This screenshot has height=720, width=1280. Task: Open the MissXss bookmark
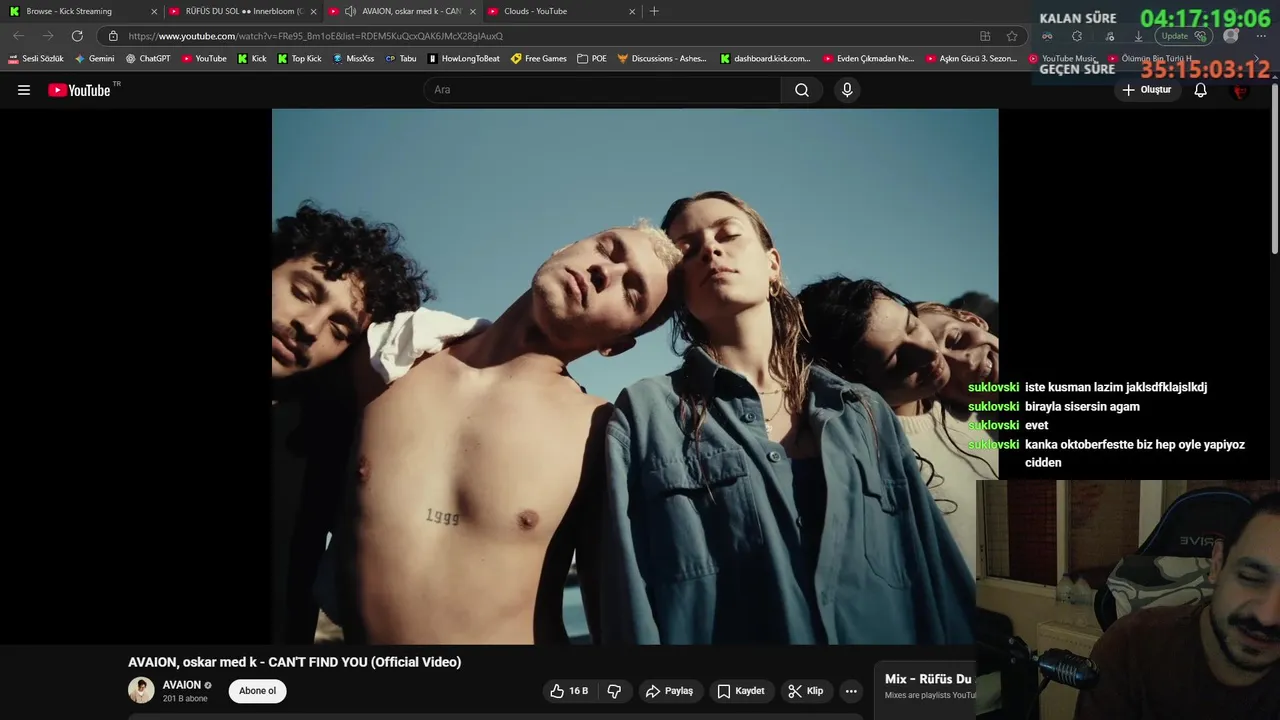353,59
